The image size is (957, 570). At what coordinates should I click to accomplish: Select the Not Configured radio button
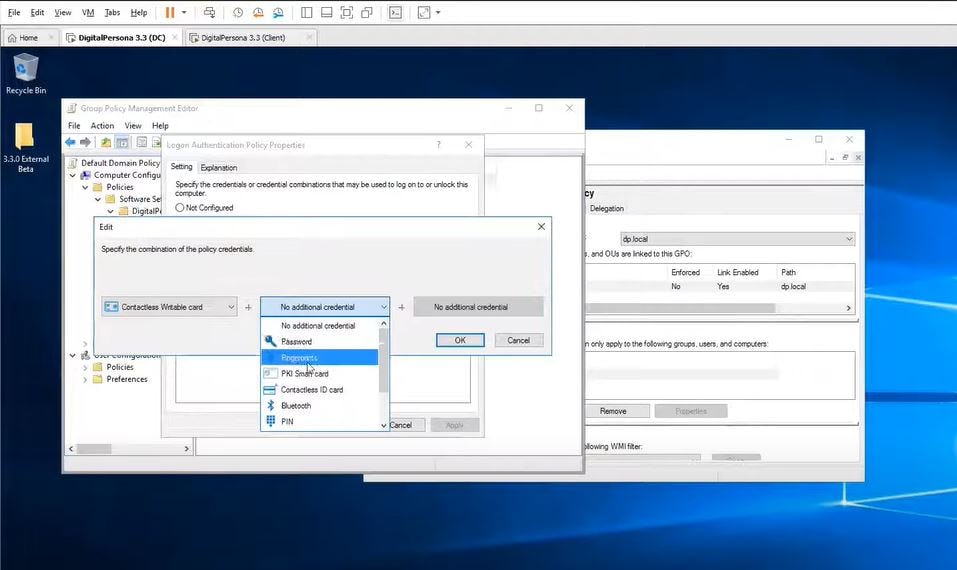point(179,207)
